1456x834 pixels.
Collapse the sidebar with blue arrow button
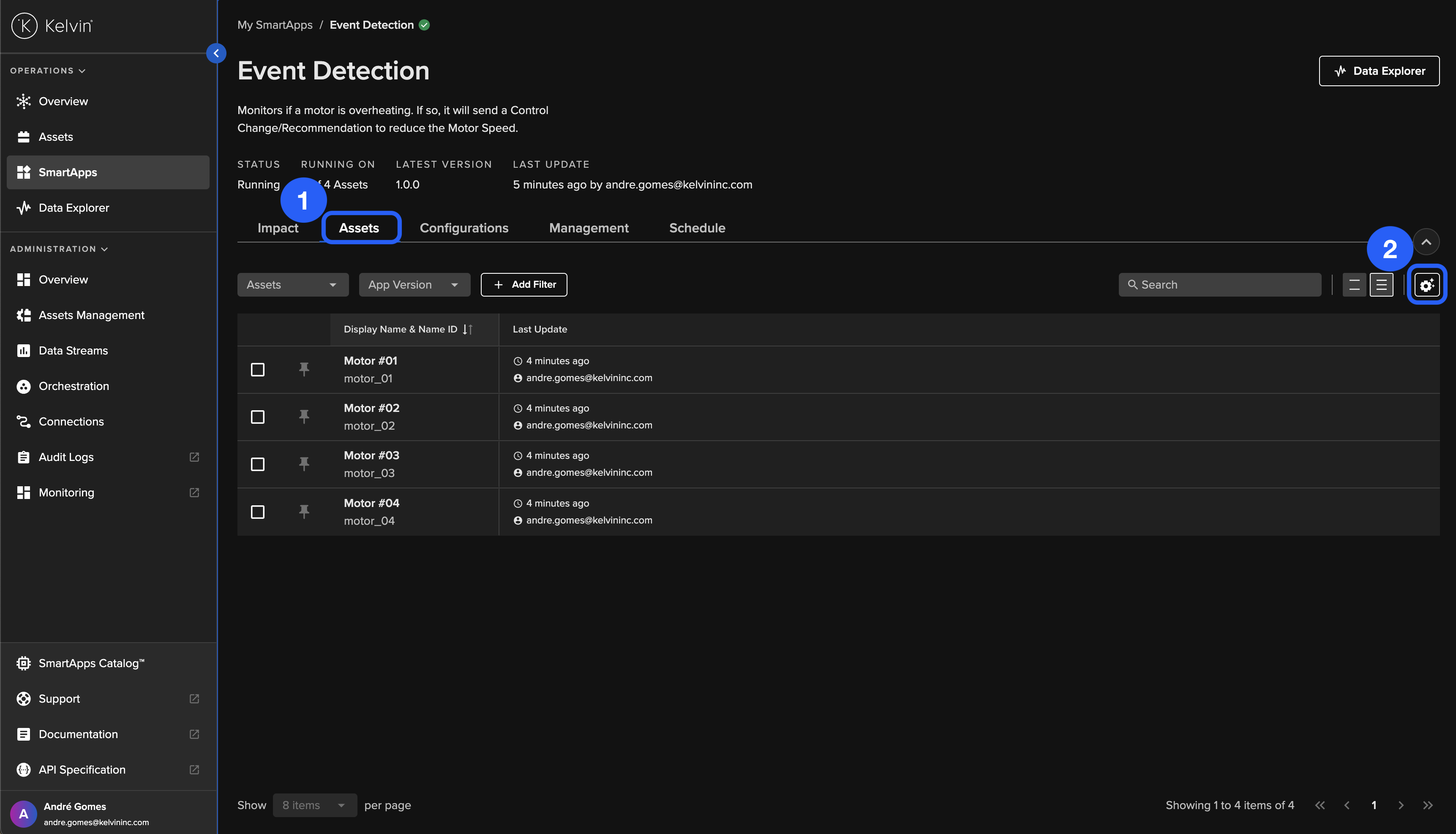tap(216, 53)
